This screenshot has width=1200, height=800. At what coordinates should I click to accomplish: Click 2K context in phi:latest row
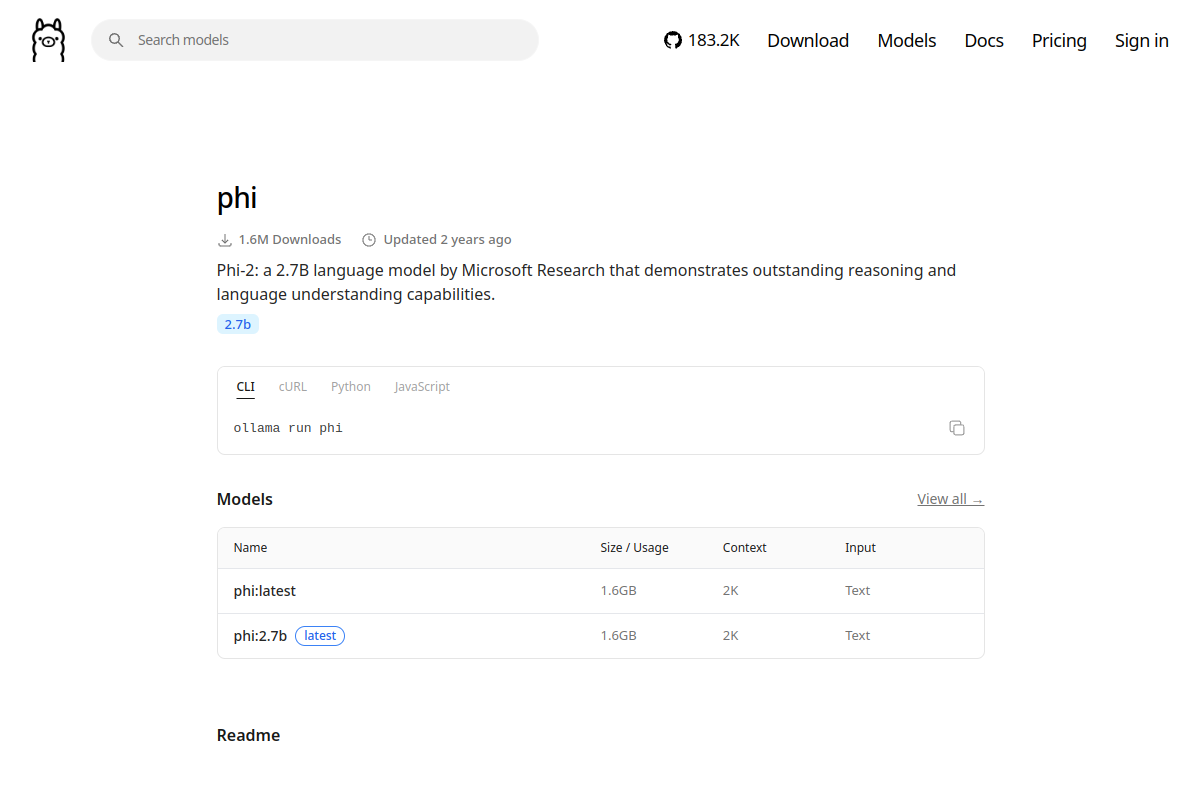[x=731, y=591]
